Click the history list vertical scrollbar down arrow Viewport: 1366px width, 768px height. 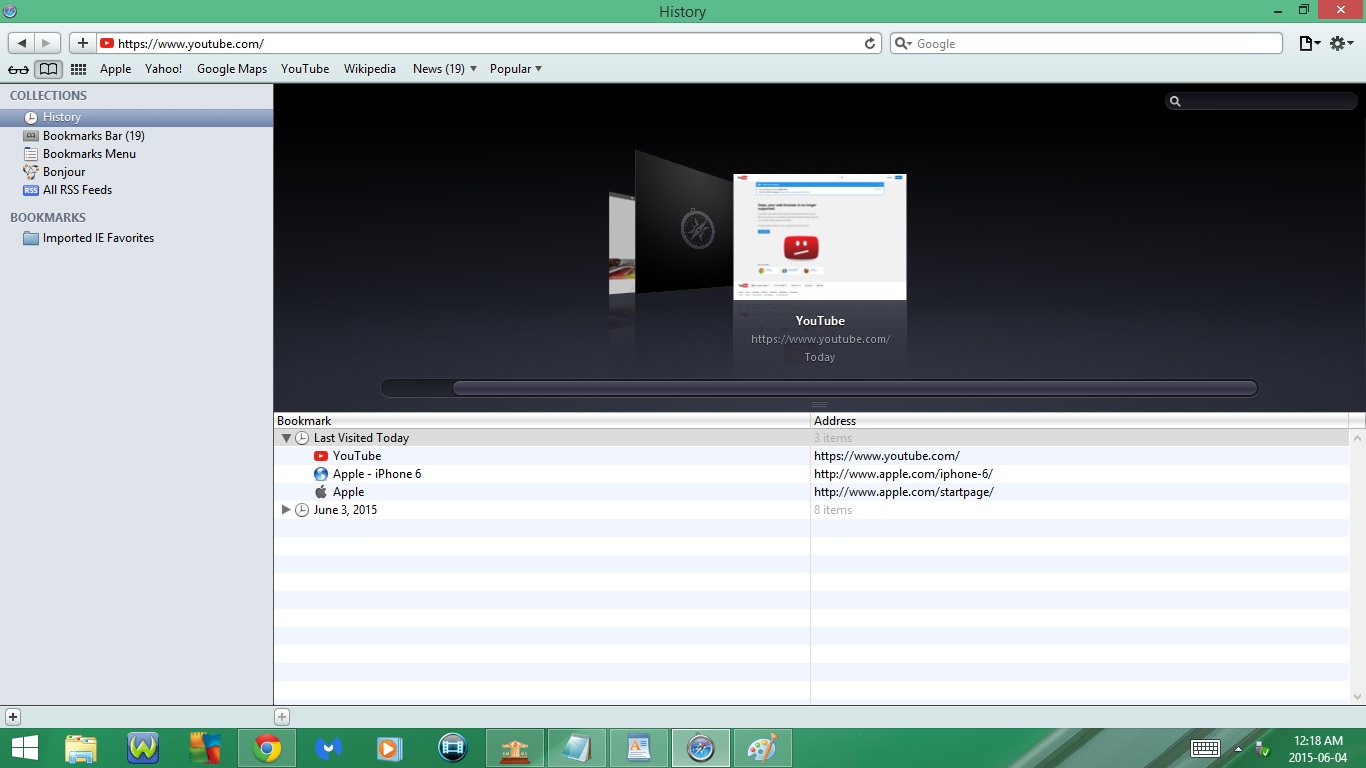click(x=1357, y=696)
